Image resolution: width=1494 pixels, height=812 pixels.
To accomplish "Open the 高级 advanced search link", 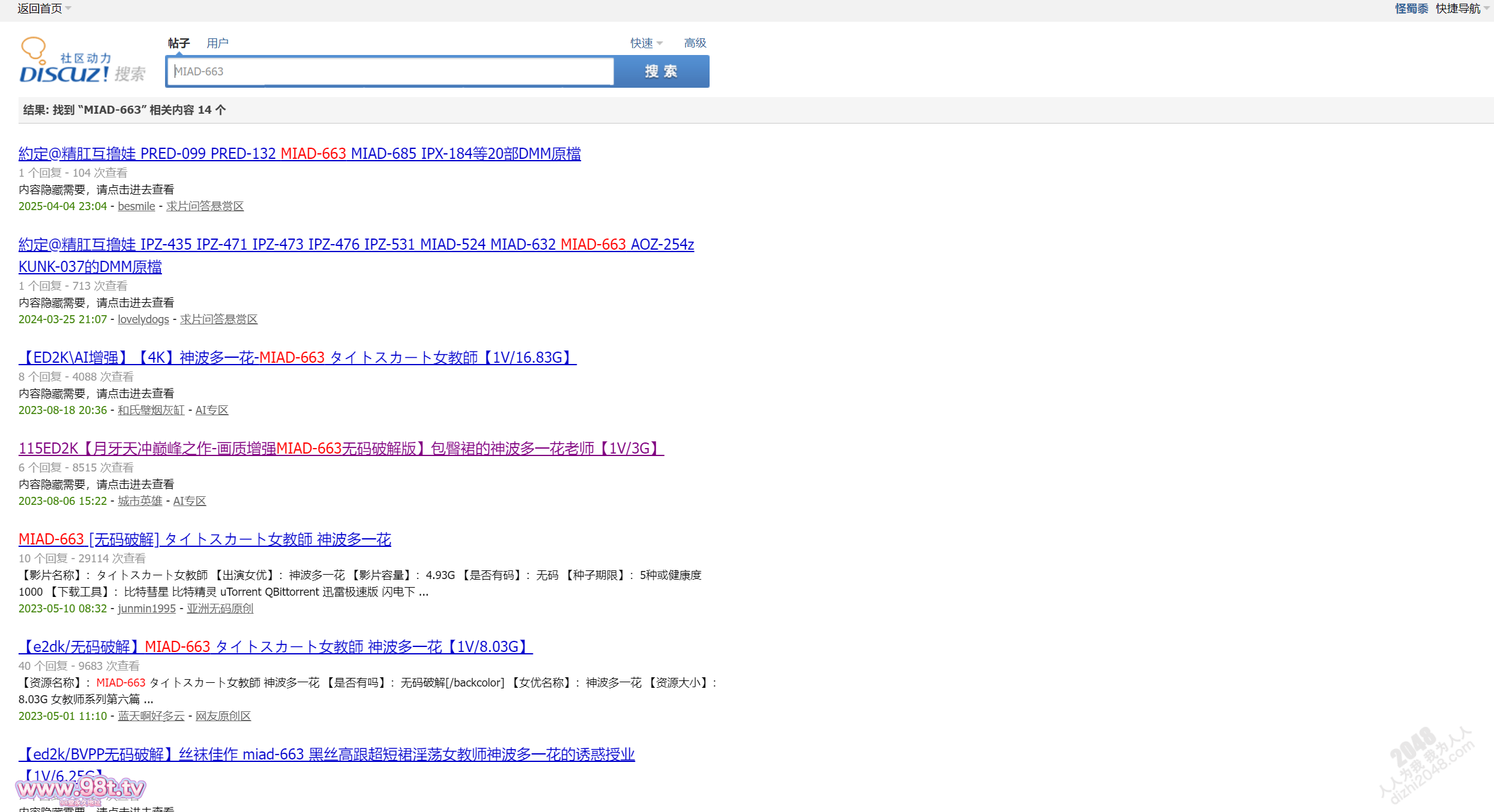I will click(695, 43).
